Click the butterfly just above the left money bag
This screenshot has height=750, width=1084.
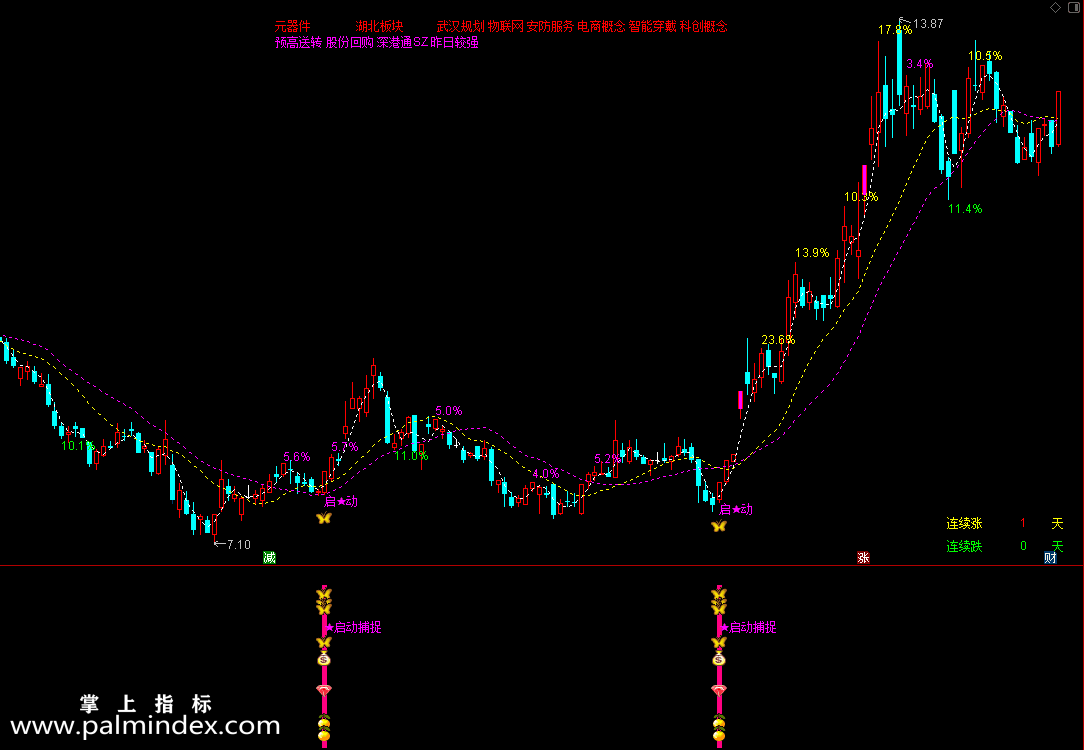click(324, 642)
